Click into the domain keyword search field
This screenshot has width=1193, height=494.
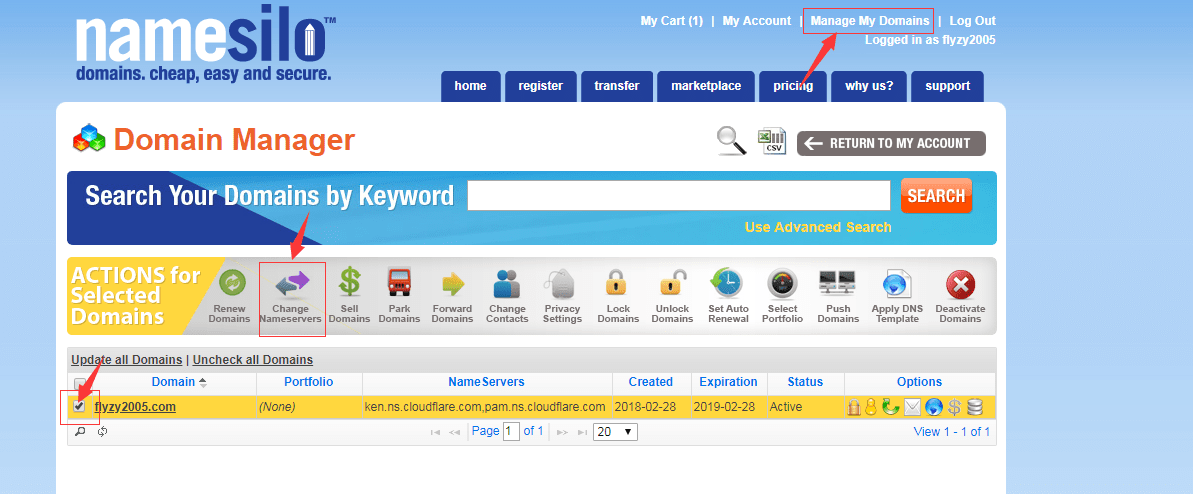click(x=679, y=196)
